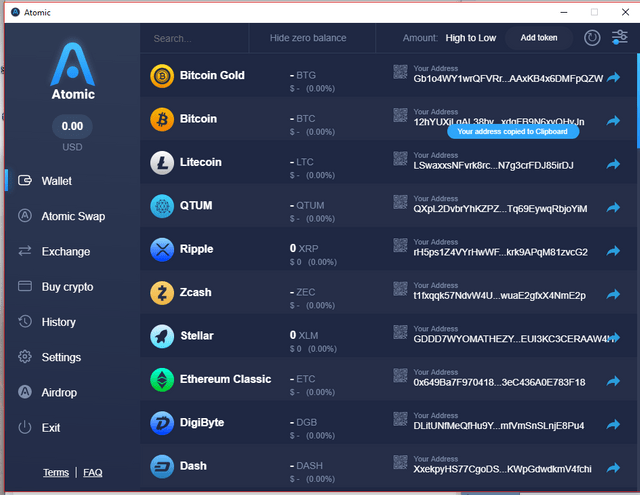The height and width of the screenshot is (495, 640).
Task: Click the send arrow for Ethereum Classic
Action: 613,381
